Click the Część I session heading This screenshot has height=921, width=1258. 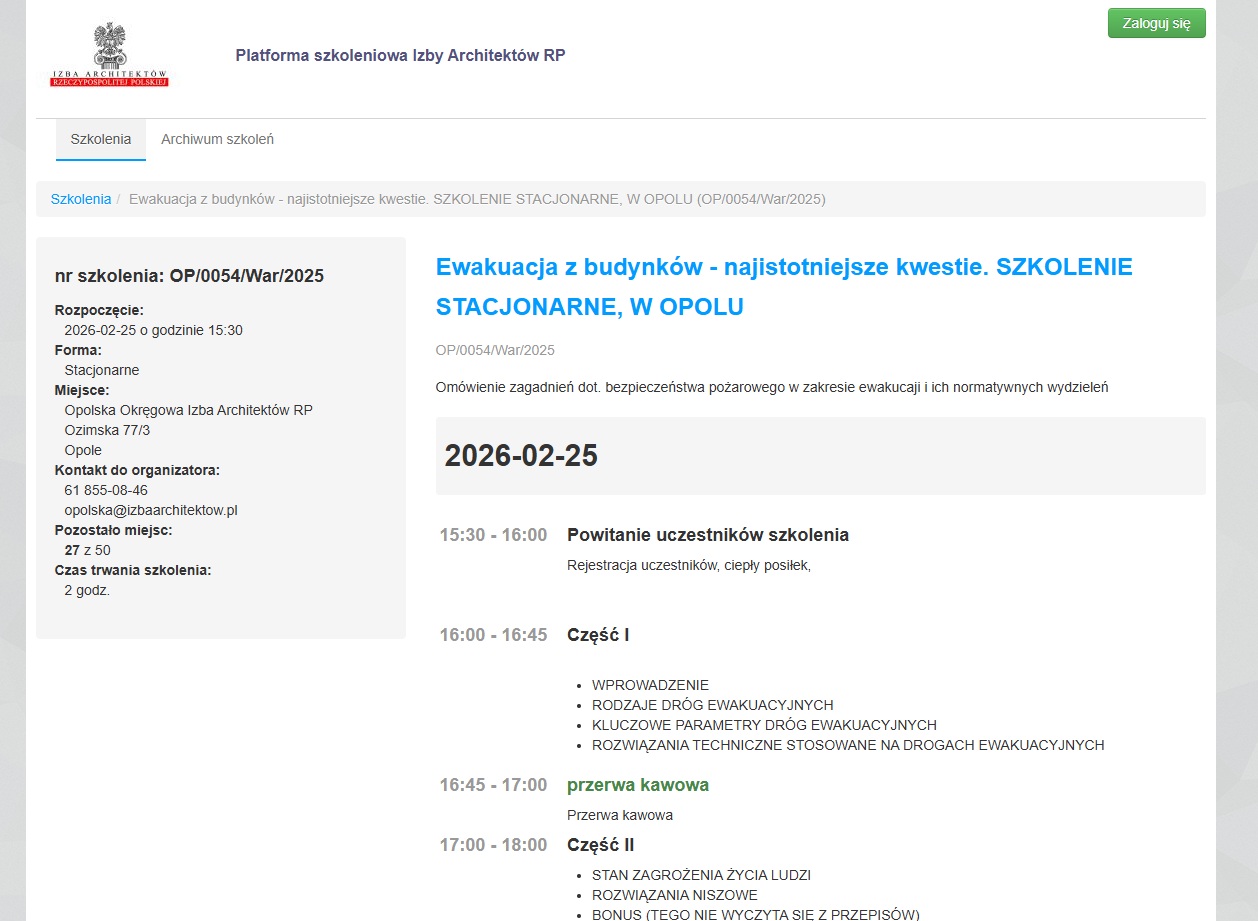597,635
